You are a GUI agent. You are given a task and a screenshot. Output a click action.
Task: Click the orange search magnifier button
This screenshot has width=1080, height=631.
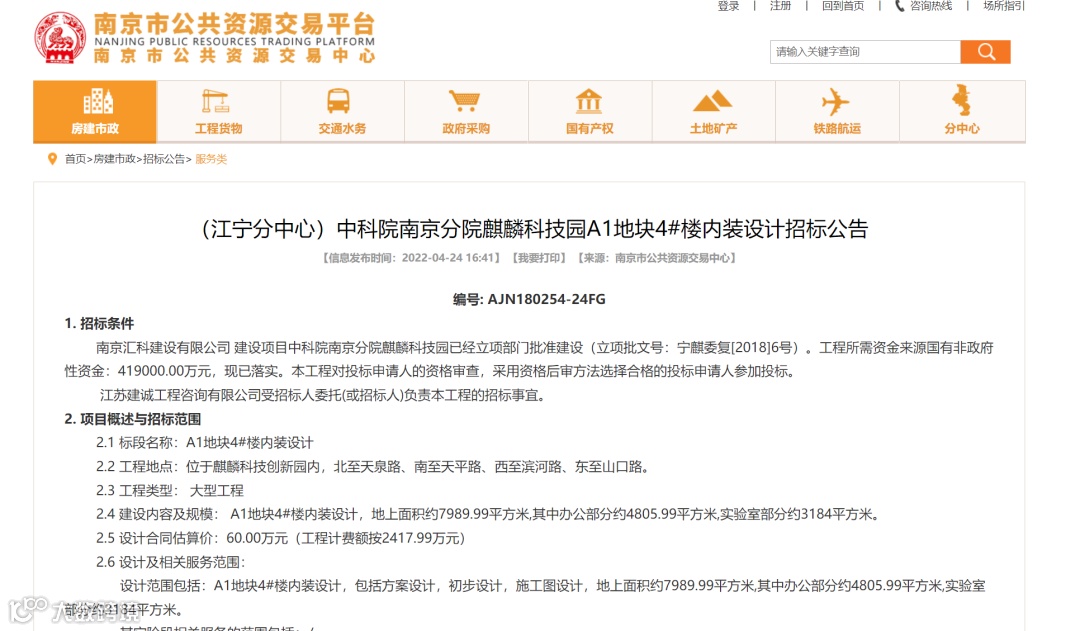(986, 52)
